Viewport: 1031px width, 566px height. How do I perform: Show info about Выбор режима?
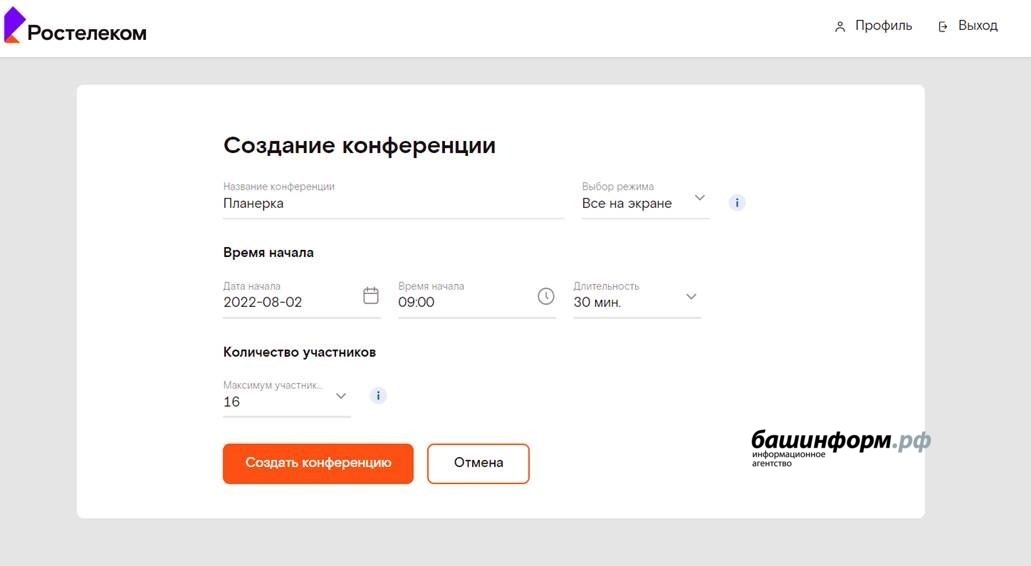coord(737,202)
